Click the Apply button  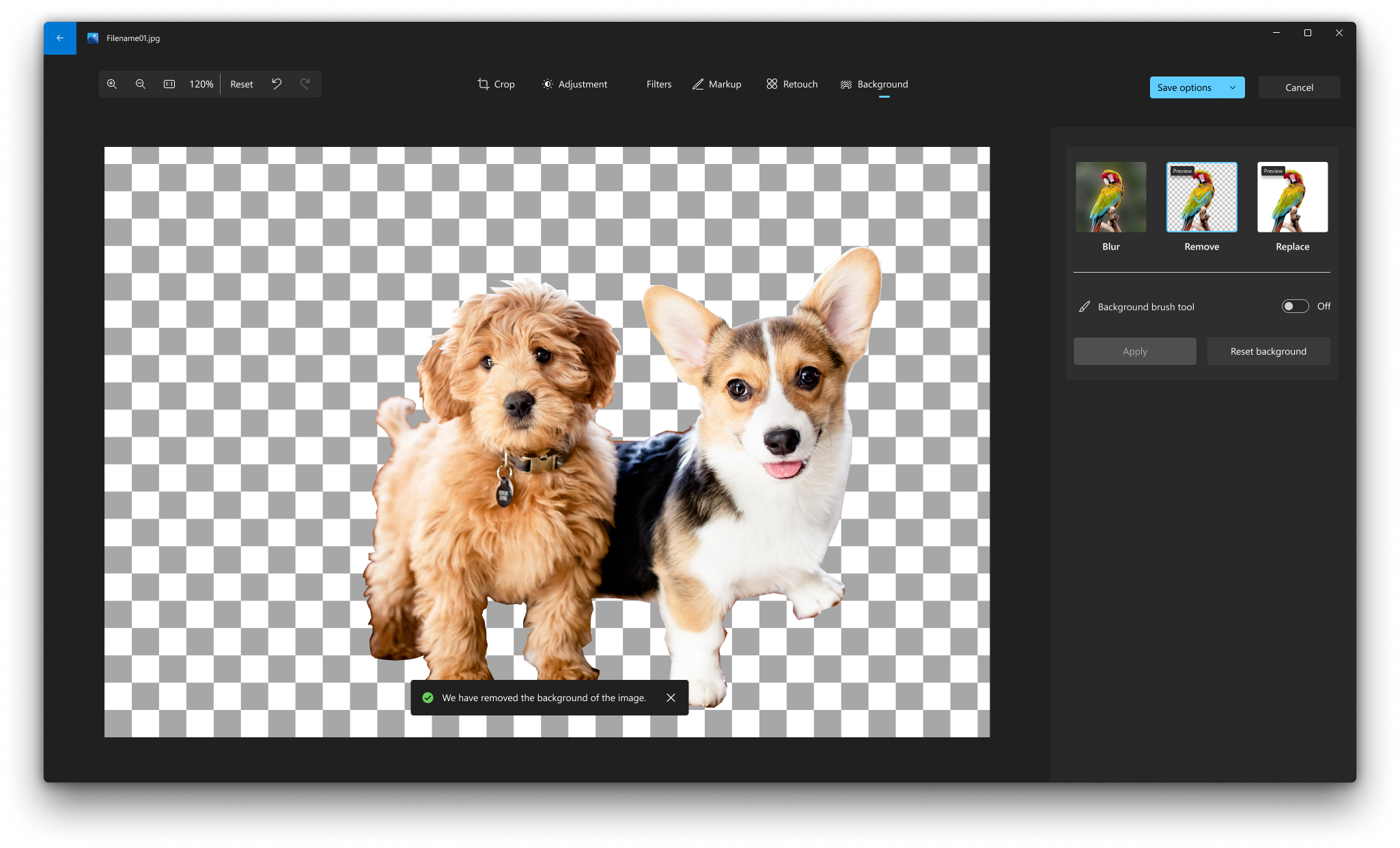[1135, 351]
